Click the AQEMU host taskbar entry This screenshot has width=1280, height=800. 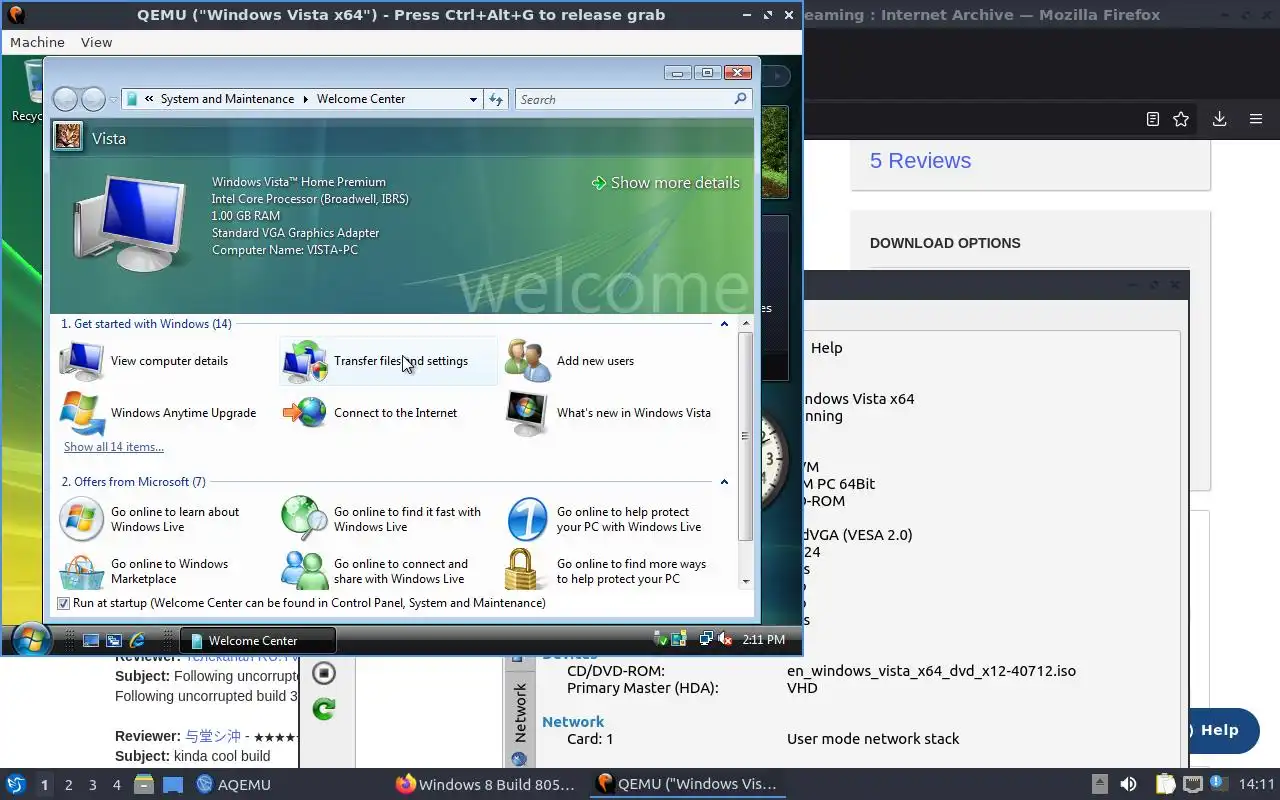[x=233, y=784]
